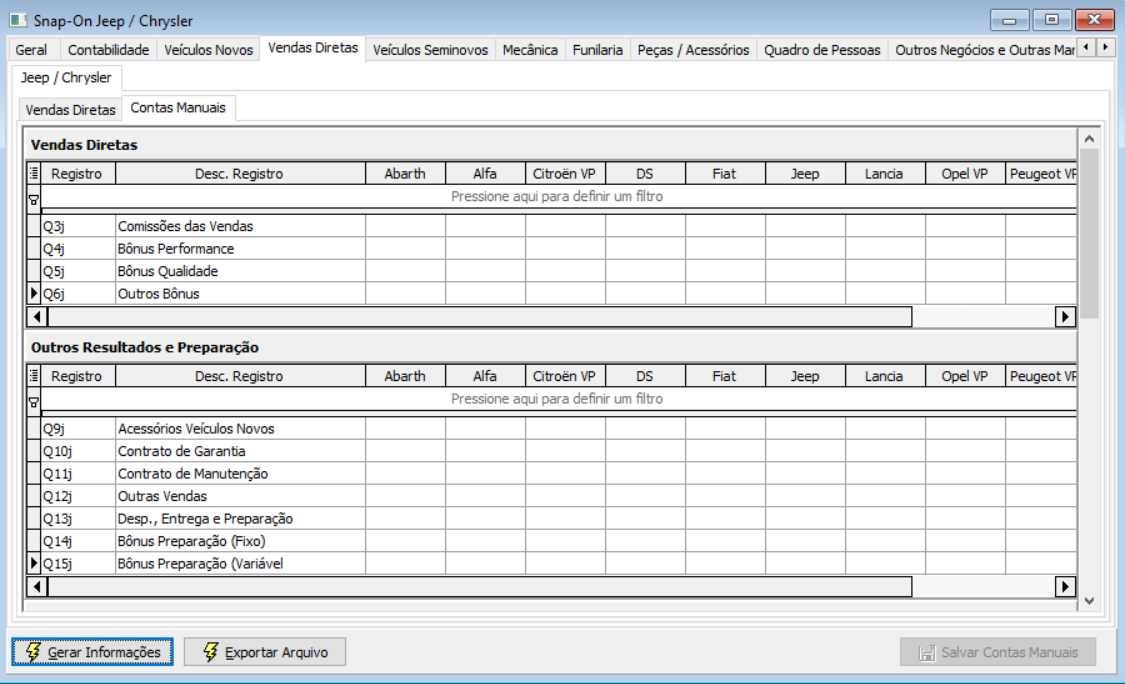Maximize the Snap-On window

click(1052, 20)
